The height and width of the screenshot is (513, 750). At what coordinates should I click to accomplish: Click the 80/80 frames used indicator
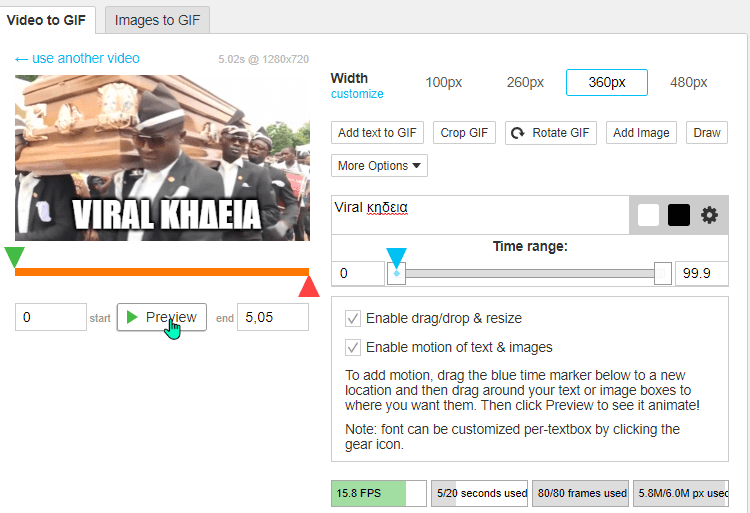[x=580, y=493]
